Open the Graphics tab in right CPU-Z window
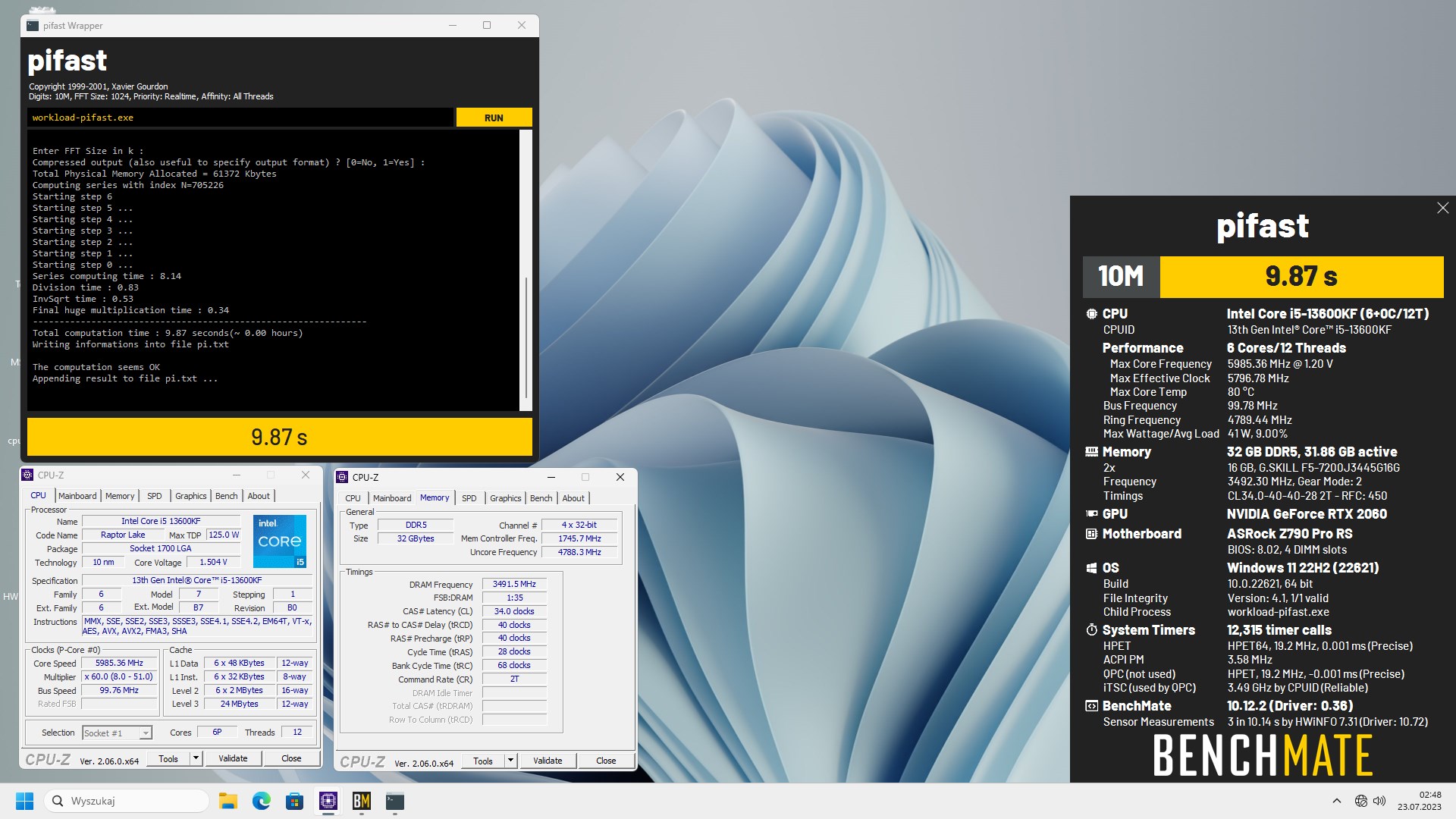Screen dimensions: 1456x819 point(506,498)
